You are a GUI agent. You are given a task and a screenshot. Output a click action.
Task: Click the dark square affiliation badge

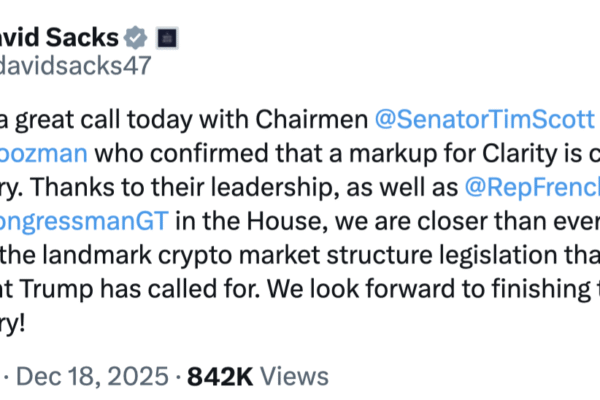click(168, 39)
